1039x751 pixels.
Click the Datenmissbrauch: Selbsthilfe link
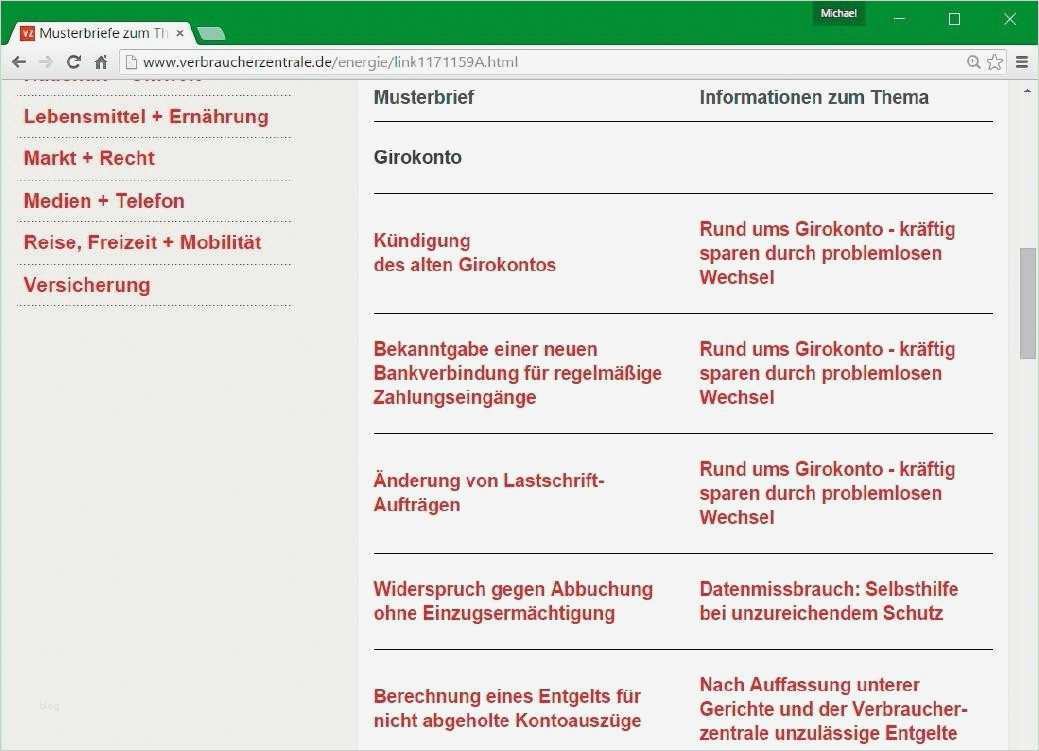click(829, 601)
